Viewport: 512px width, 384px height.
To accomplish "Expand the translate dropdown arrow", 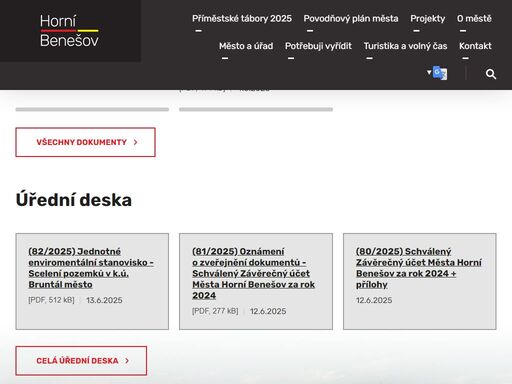I will tap(429, 72).
